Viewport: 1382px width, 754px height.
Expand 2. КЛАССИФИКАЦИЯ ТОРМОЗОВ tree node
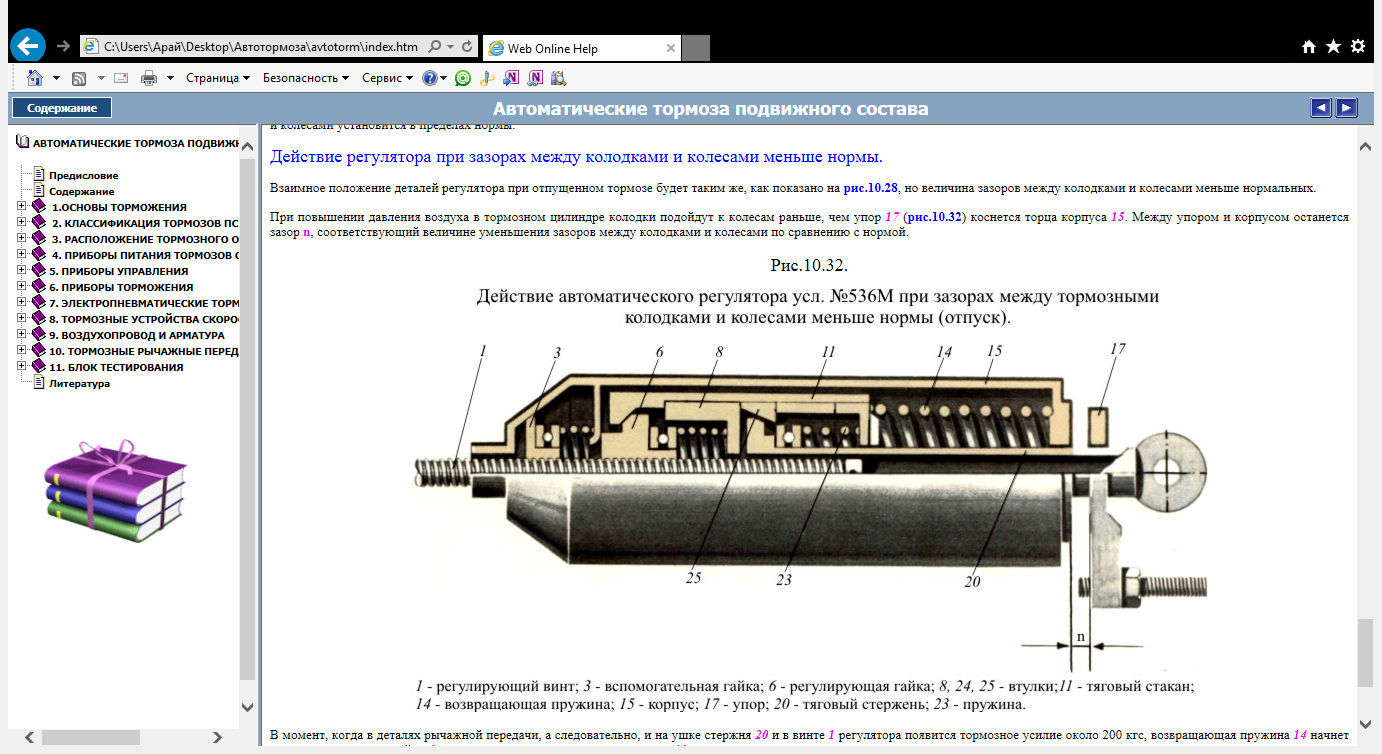pos(22,223)
